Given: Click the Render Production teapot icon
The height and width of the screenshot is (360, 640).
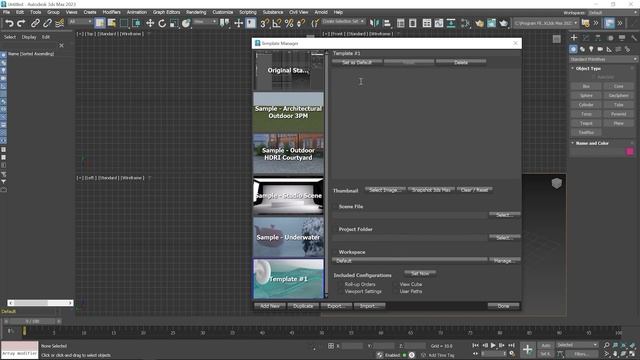Looking at the screenshot, I should 504,23.
